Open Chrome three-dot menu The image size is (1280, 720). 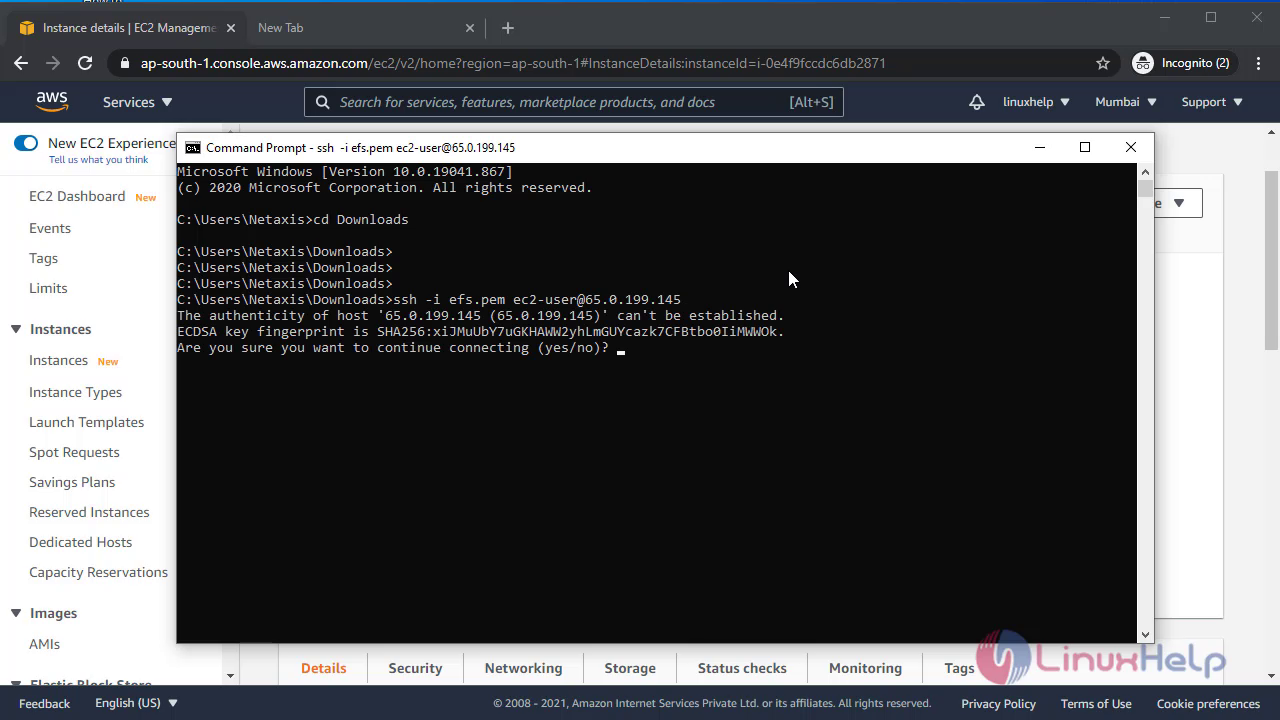click(1257, 63)
